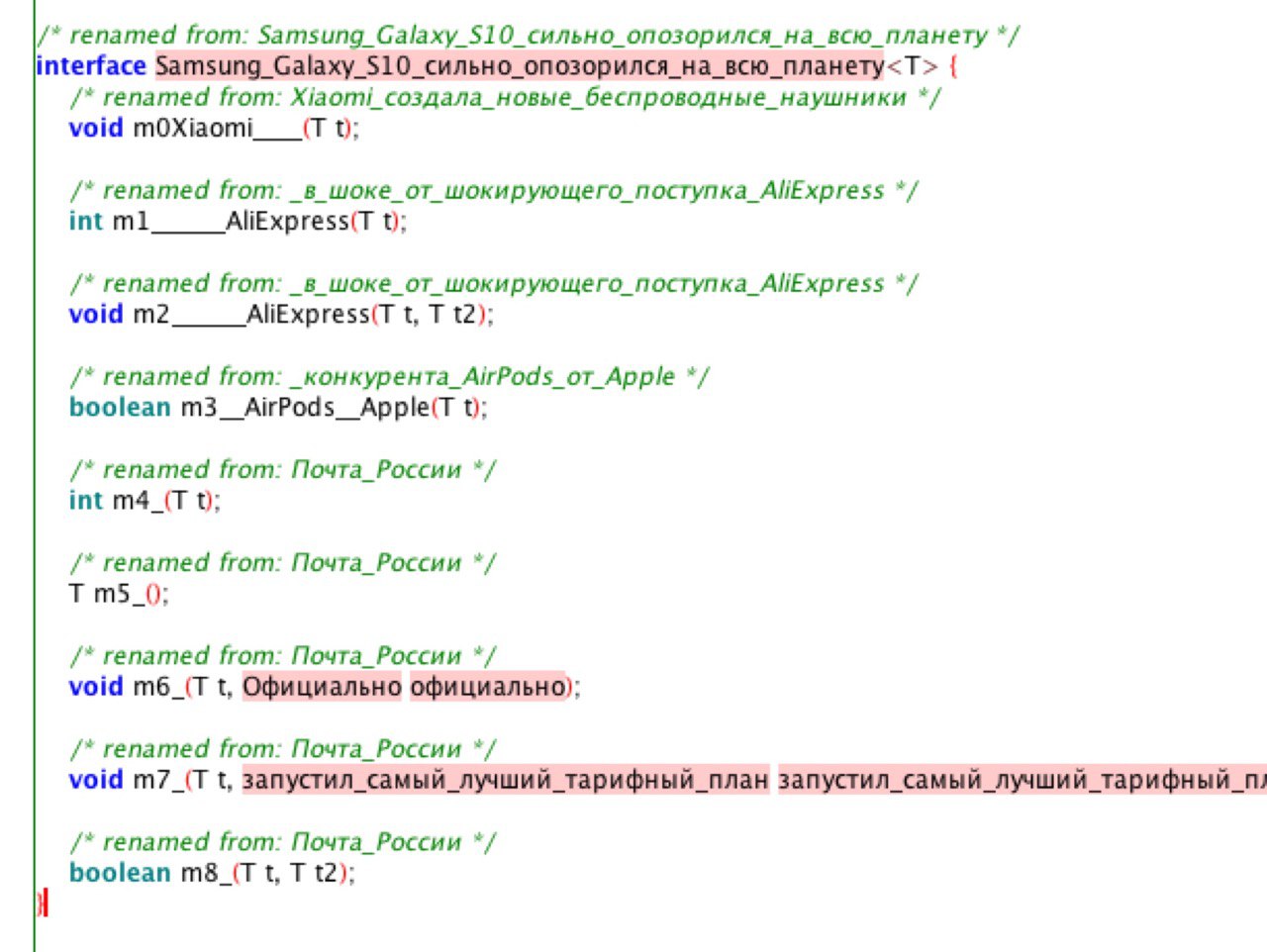Image resolution: width=1267 pixels, height=952 pixels.
Task: Click the "boolean" keyword before m8_
Action: 120,872
